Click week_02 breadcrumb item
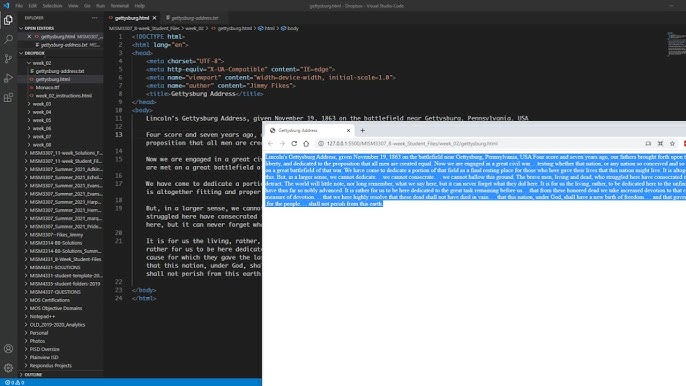Screen dimensions: 686x386 pos(194,28)
